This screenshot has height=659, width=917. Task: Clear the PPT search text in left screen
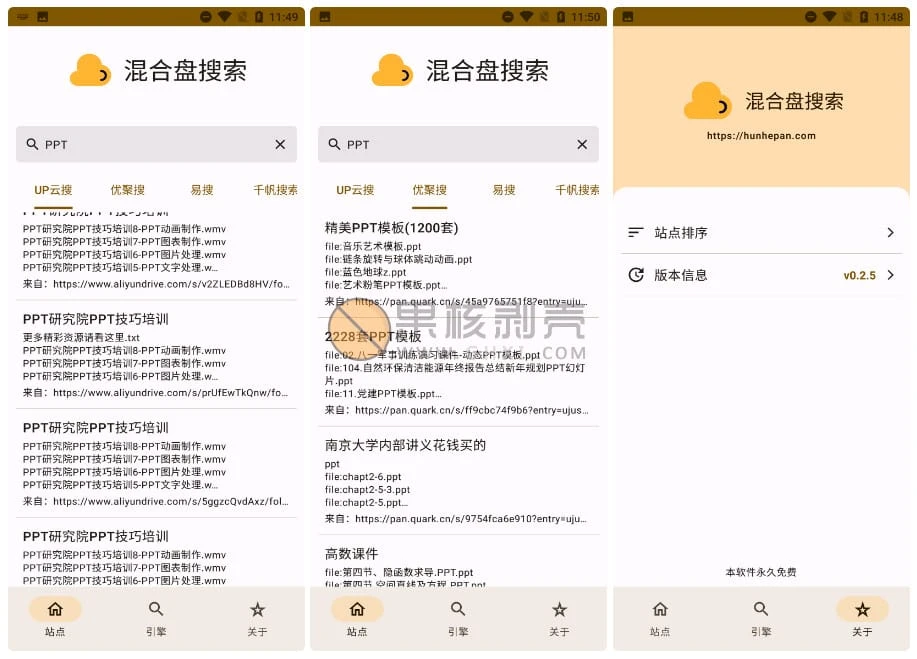pyautogui.click(x=280, y=144)
